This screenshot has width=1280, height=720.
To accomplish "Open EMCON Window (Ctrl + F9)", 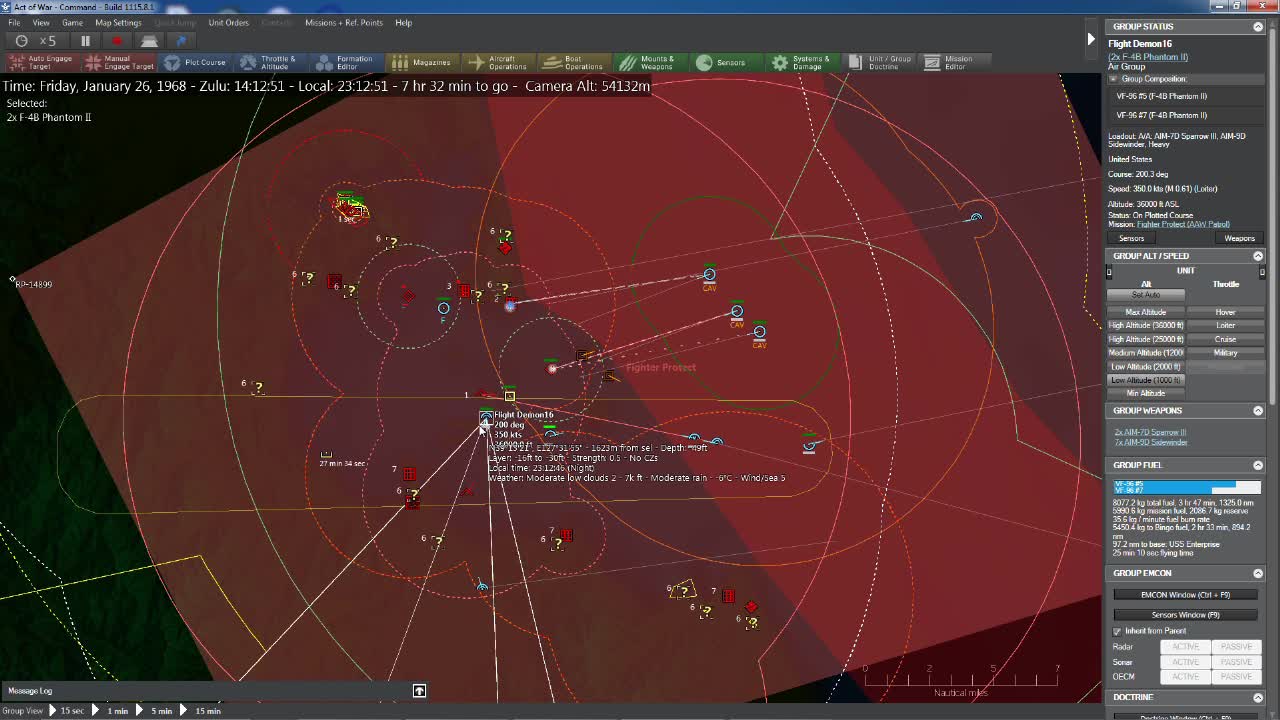I will point(1185,595).
